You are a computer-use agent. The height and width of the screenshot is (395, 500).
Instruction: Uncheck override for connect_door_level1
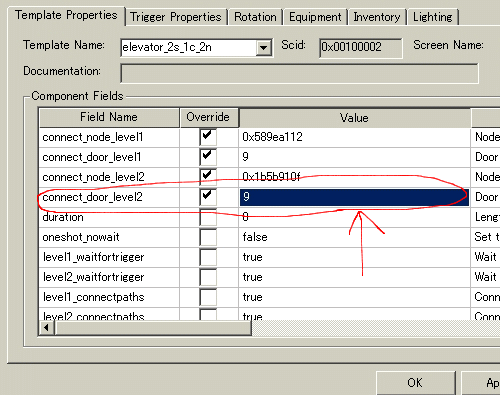point(208,157)
